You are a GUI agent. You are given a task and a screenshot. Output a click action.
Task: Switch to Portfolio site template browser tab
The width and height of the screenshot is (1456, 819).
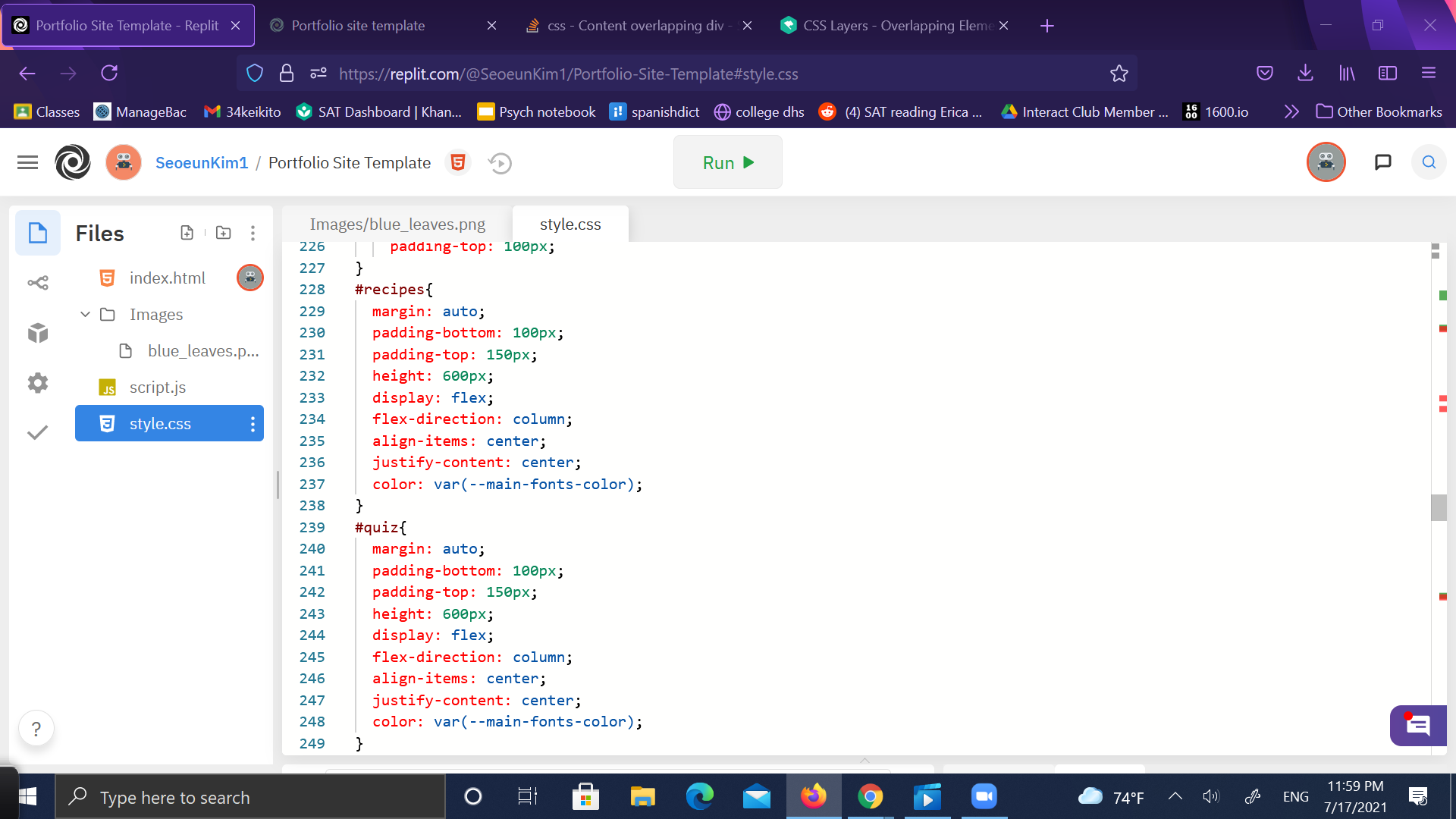coord(358,26)
